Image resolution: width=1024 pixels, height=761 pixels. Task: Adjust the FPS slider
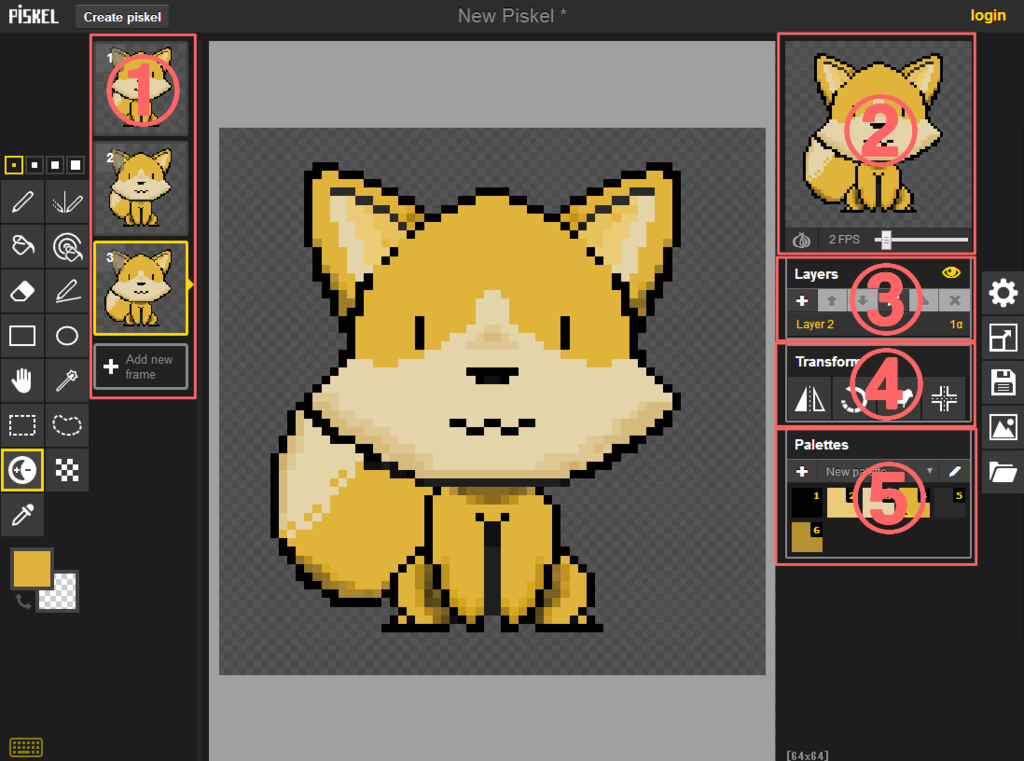point(921,240)
